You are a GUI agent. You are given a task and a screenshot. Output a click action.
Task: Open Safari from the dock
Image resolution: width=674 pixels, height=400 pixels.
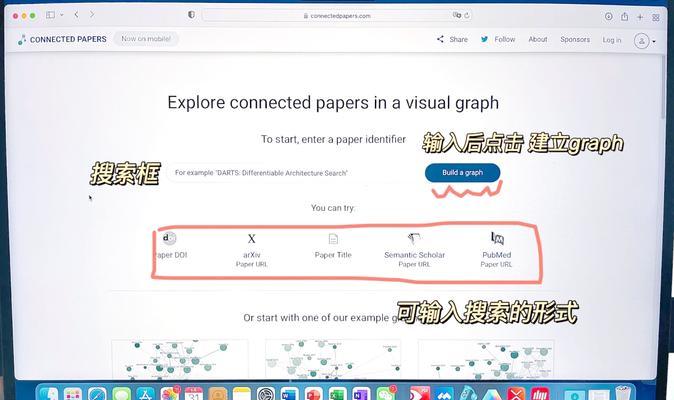point(97,394)
